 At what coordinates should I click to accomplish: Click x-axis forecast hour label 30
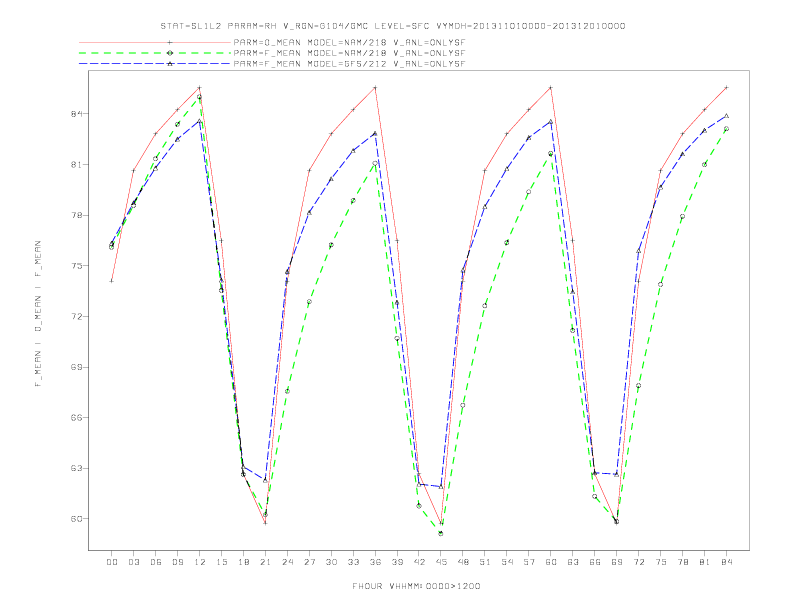(331, 562)
